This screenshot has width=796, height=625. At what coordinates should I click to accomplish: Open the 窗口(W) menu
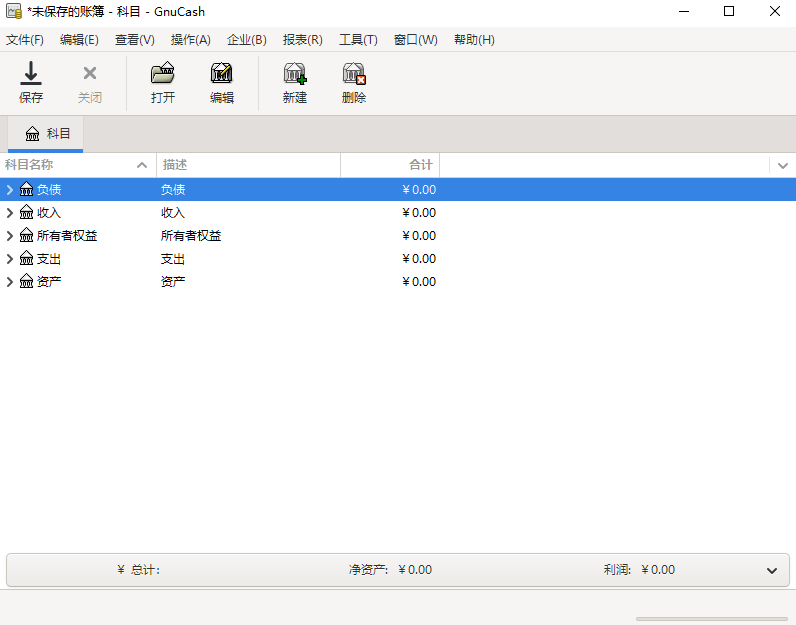click(x=416, y=40)
